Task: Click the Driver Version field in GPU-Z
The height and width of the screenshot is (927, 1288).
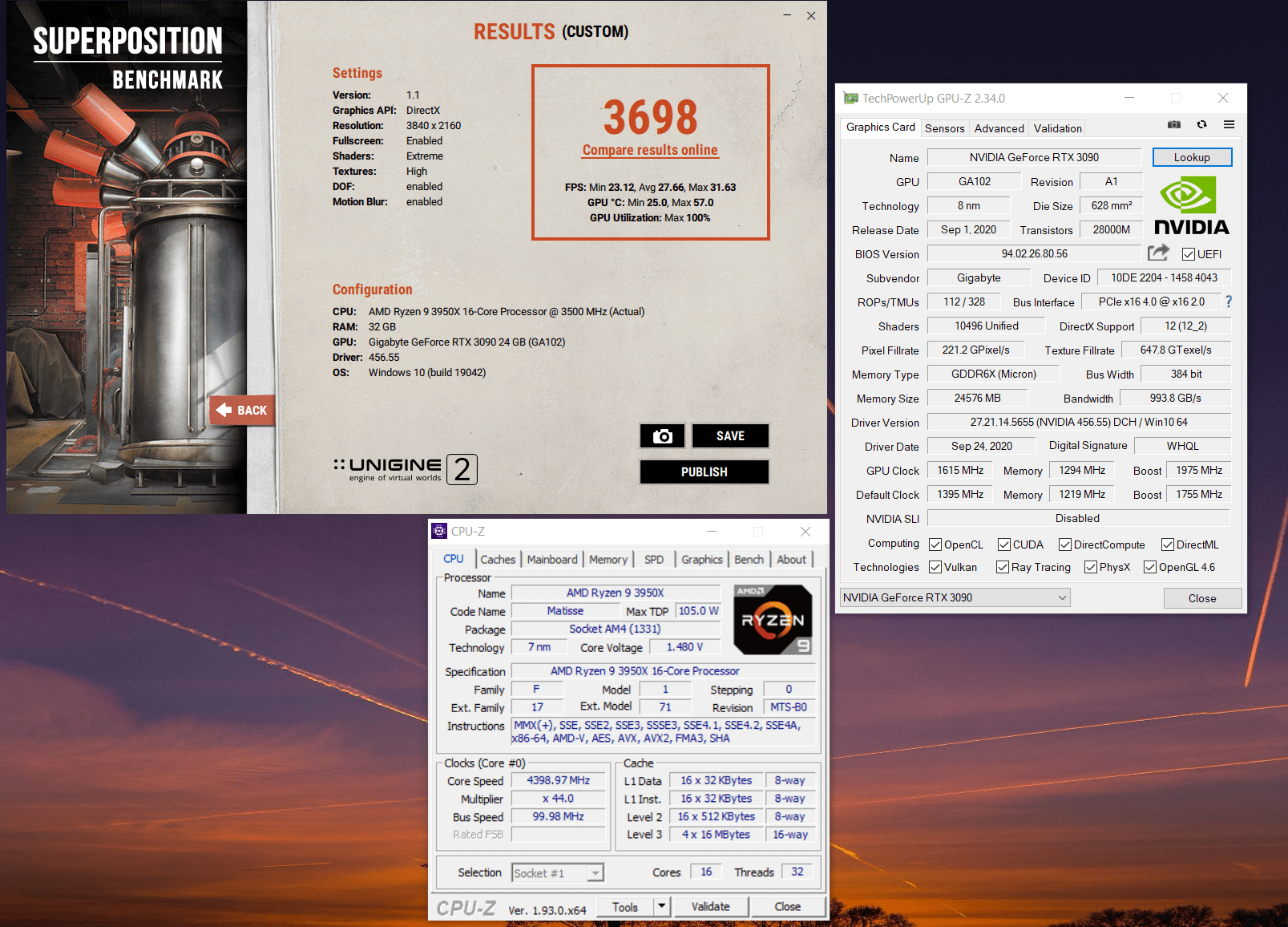Action: (x=1079, y=422)
